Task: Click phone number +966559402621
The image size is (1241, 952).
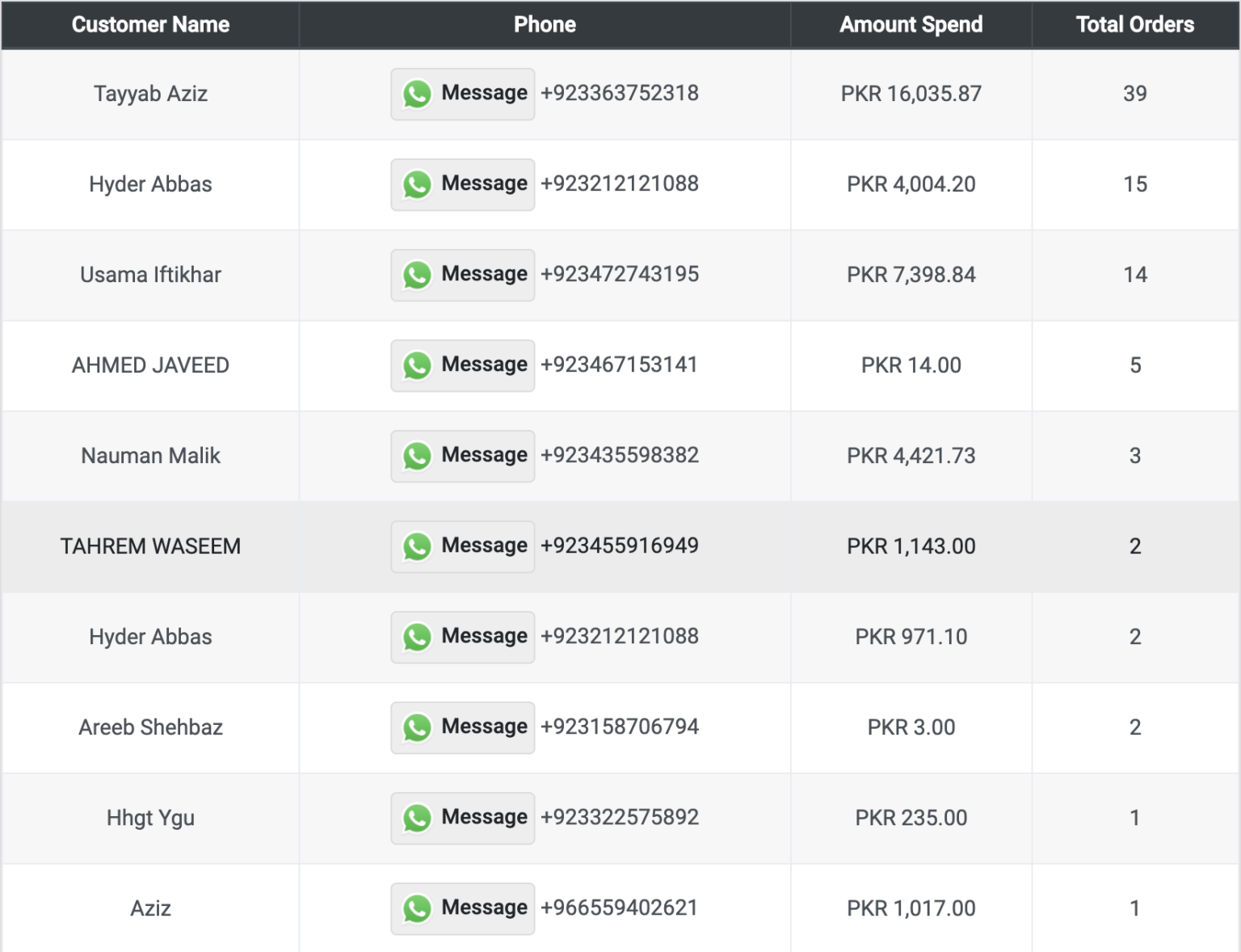Action: [619, 908]
